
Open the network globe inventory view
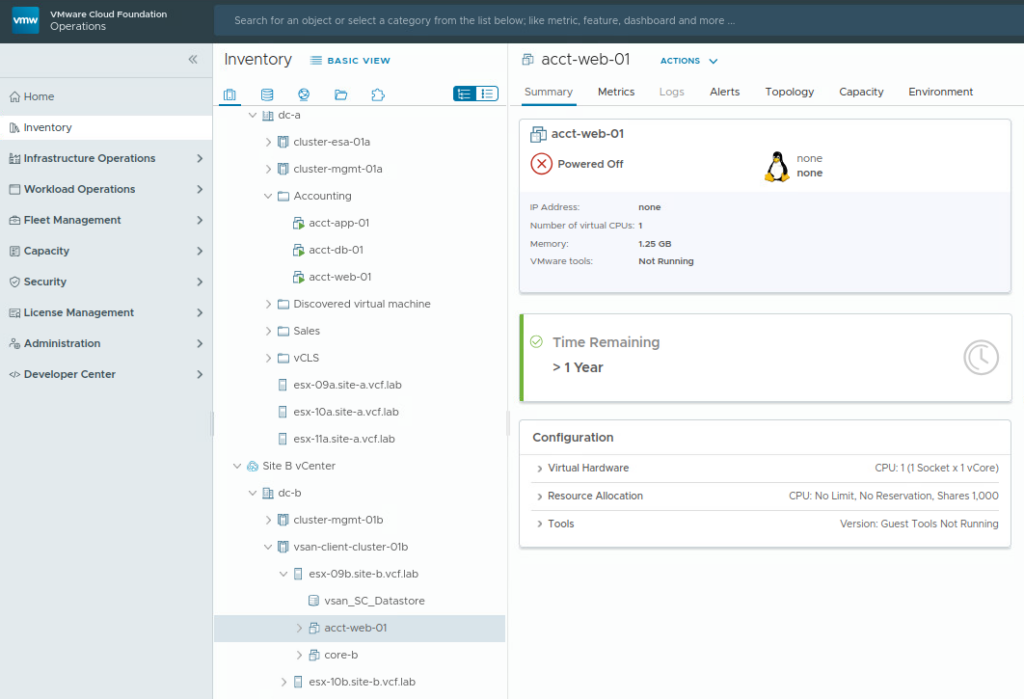pos(303,95)
